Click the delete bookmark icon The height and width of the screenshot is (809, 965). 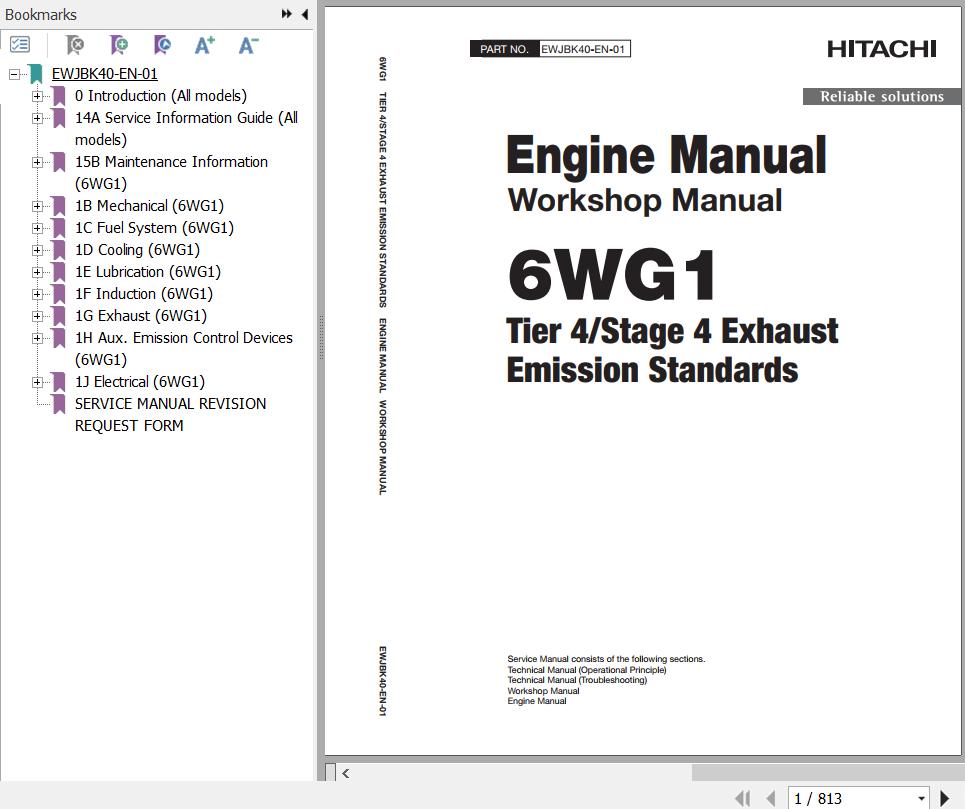coord(75,44)
